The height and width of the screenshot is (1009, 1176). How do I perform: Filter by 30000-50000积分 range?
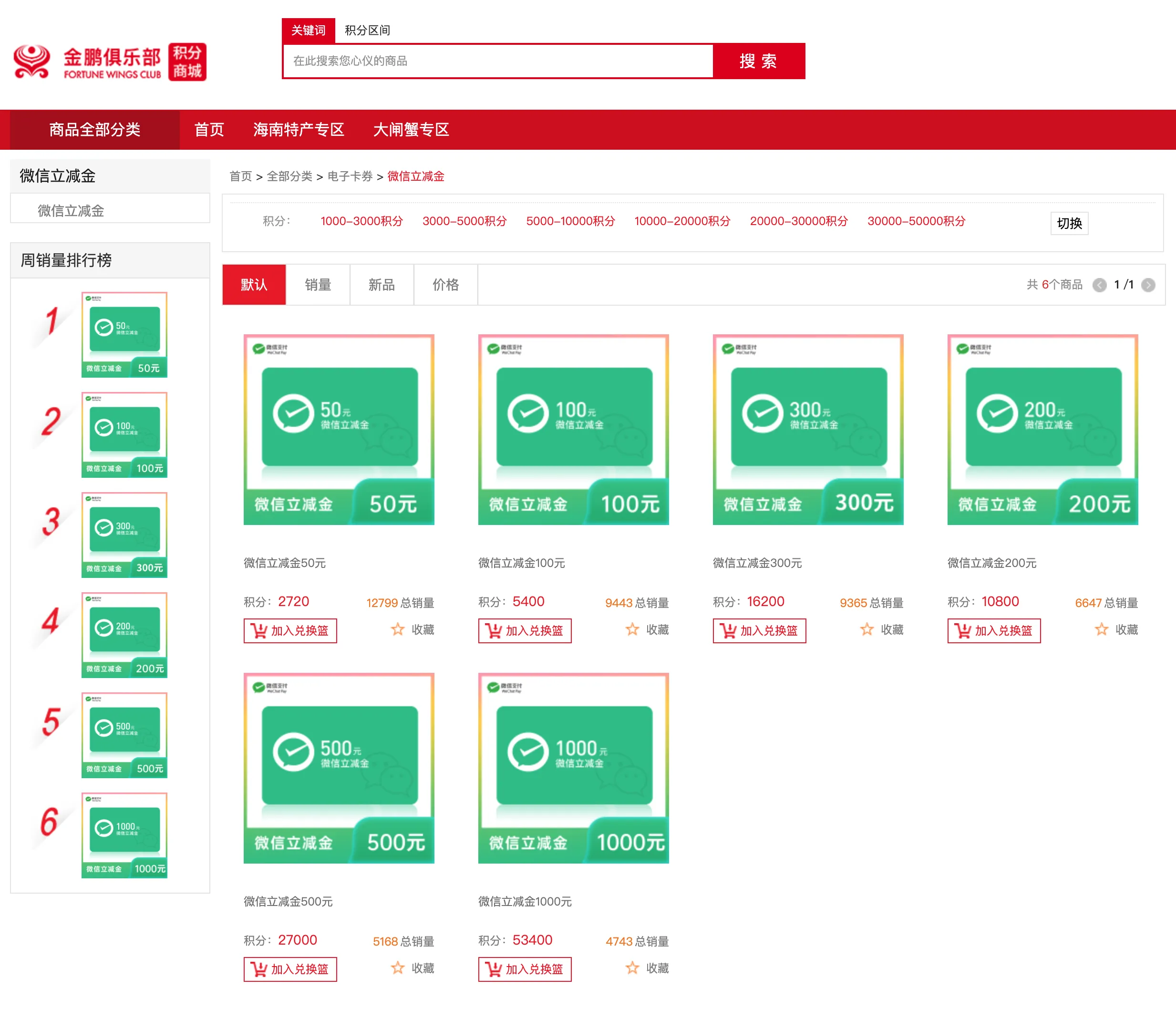pos(916,221)
